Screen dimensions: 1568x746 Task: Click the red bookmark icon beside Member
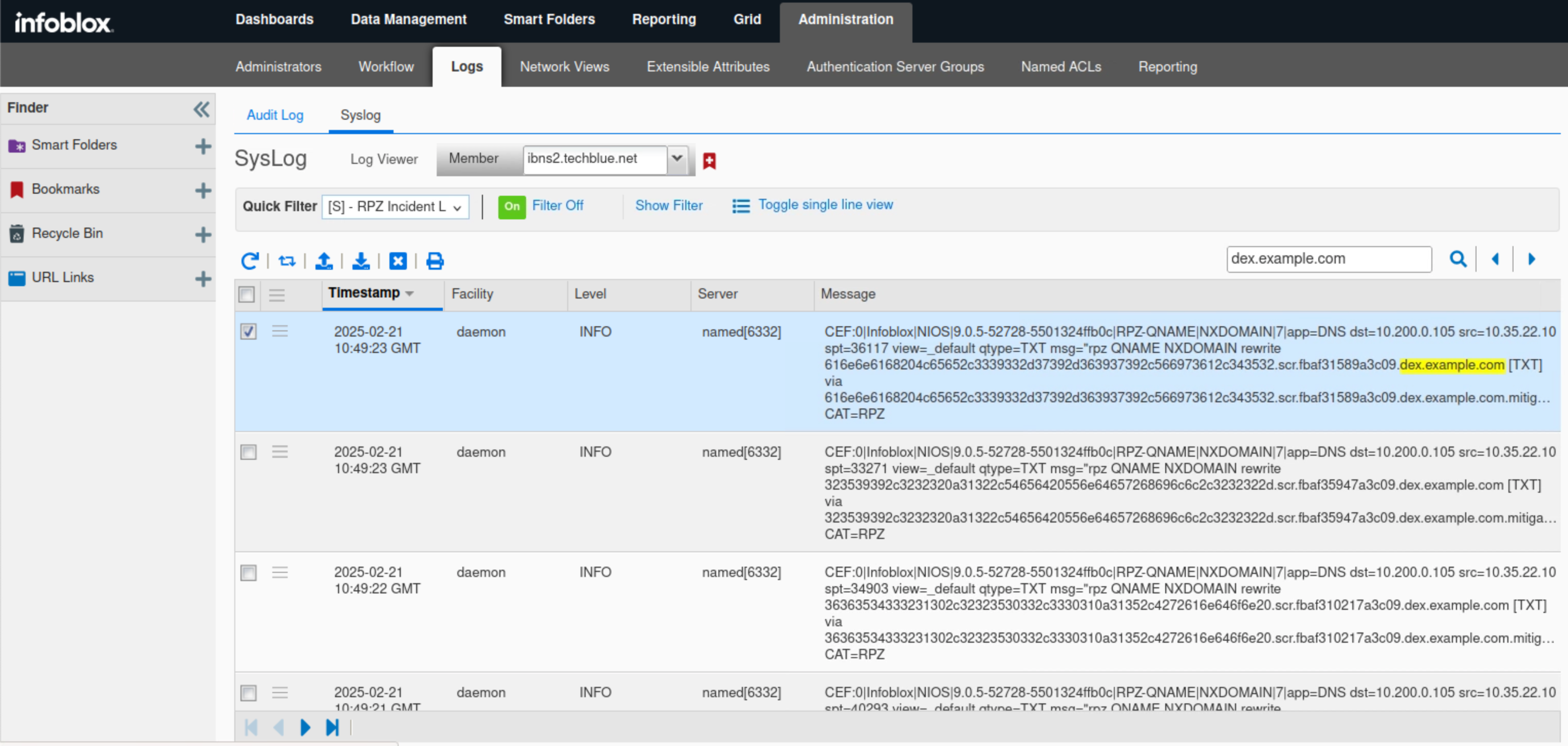[x=709, y=161]
